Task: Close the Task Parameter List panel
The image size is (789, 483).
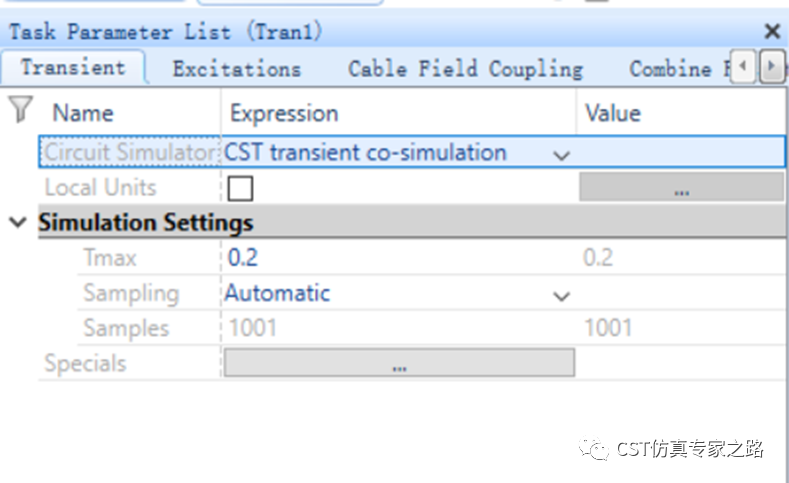Action: click(771, 31)
